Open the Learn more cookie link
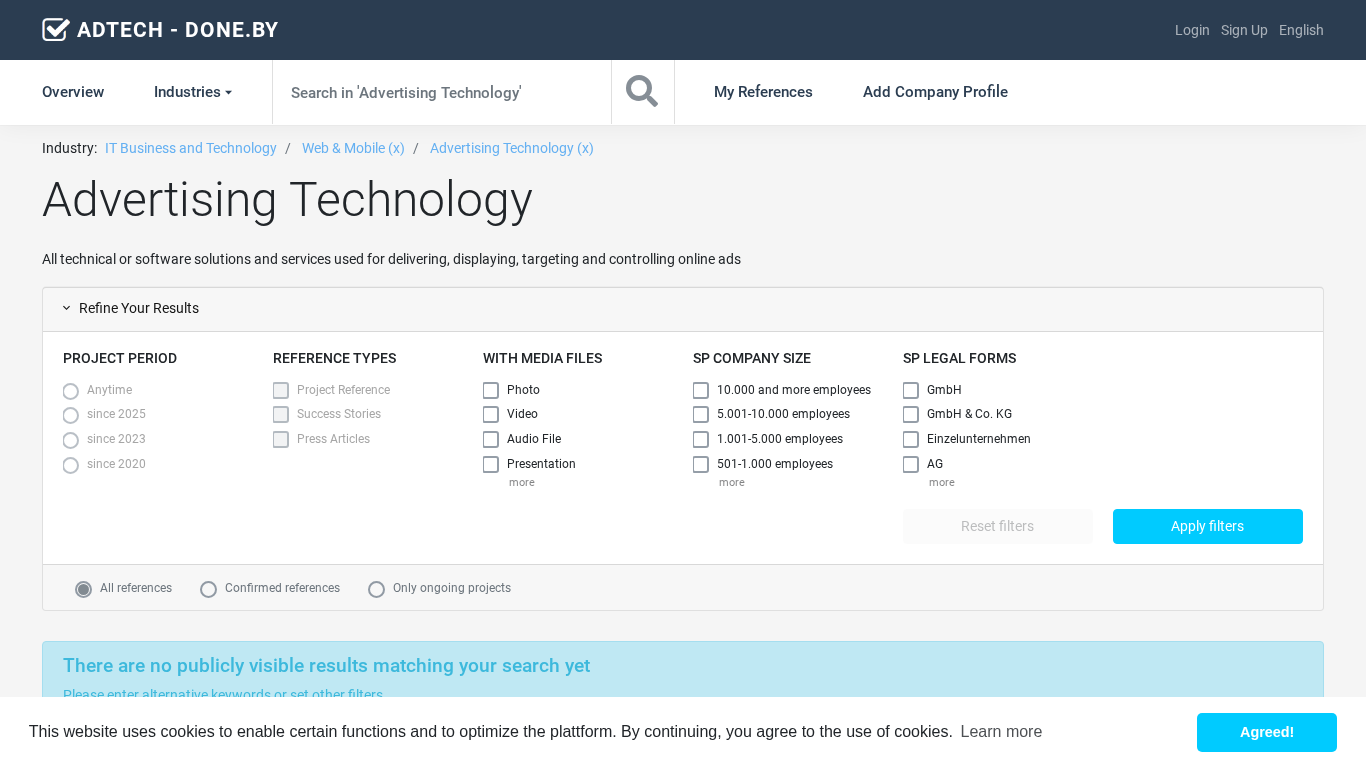Screen dimensions: 1366x768 pyautogui.click(x=1001, y=732)
